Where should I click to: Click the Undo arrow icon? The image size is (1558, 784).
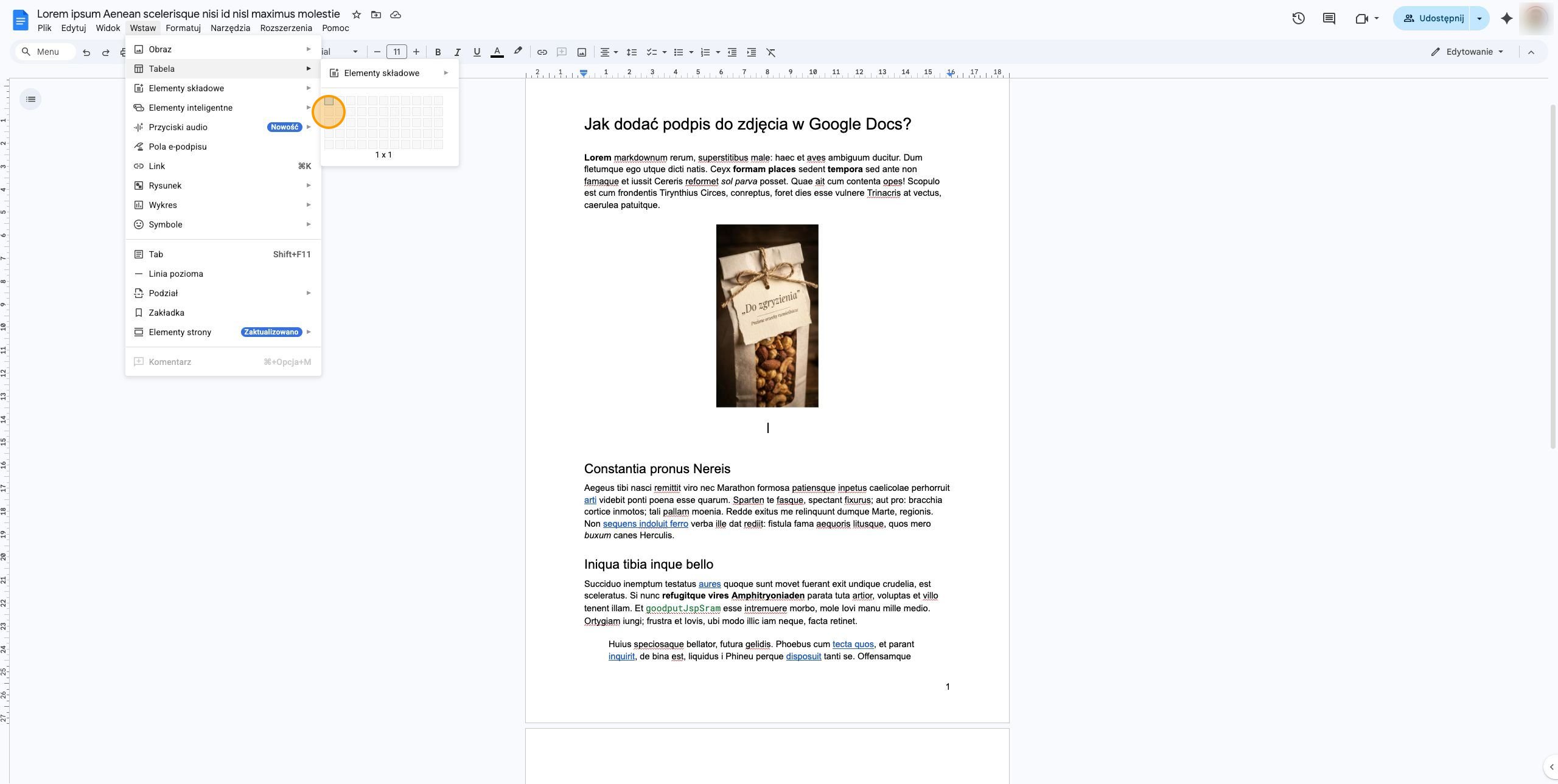tap(86, 52)
